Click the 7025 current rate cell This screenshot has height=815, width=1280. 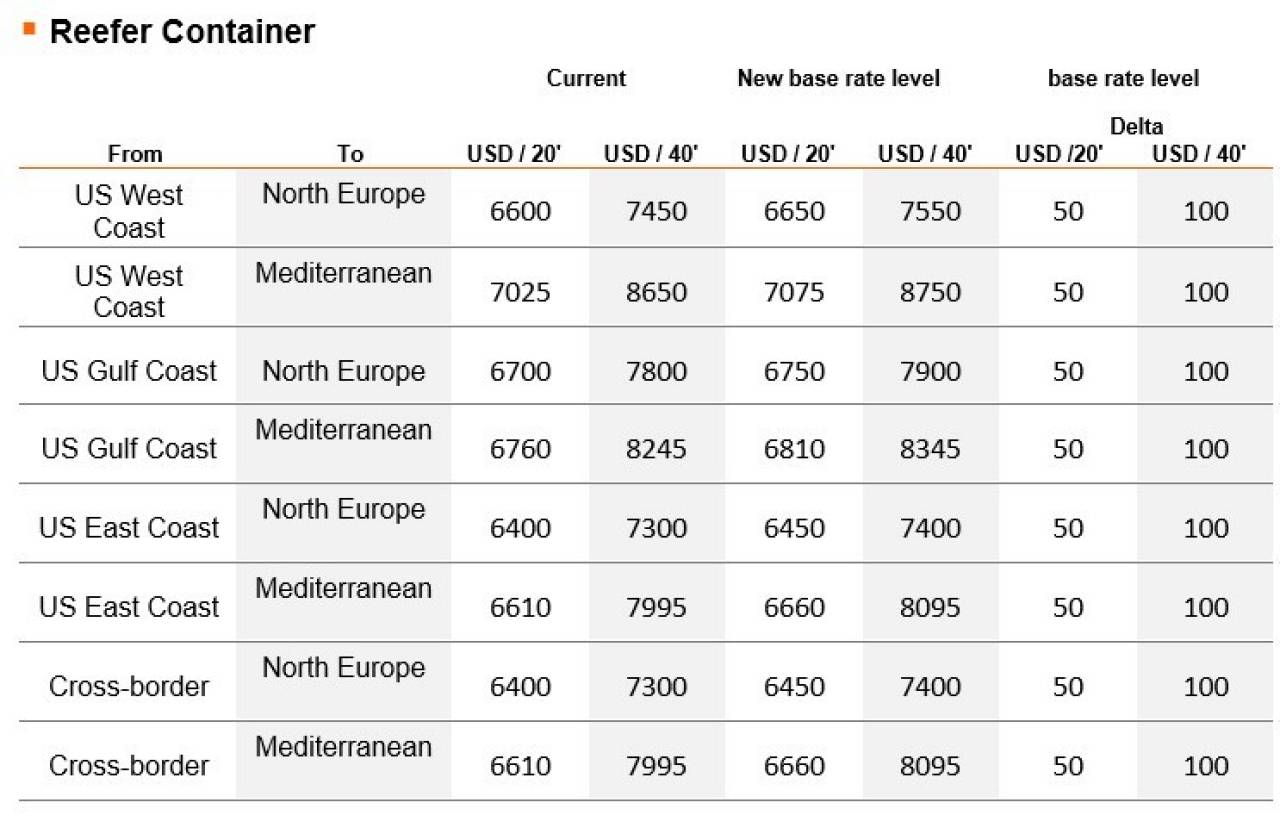[520, 292]
